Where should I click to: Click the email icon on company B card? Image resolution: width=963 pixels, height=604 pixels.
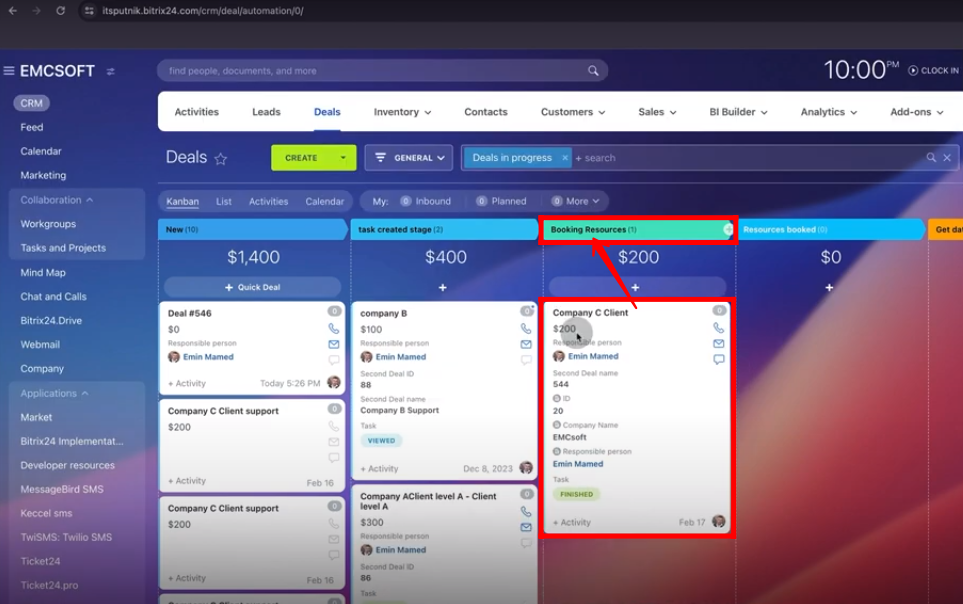[526, 344]
